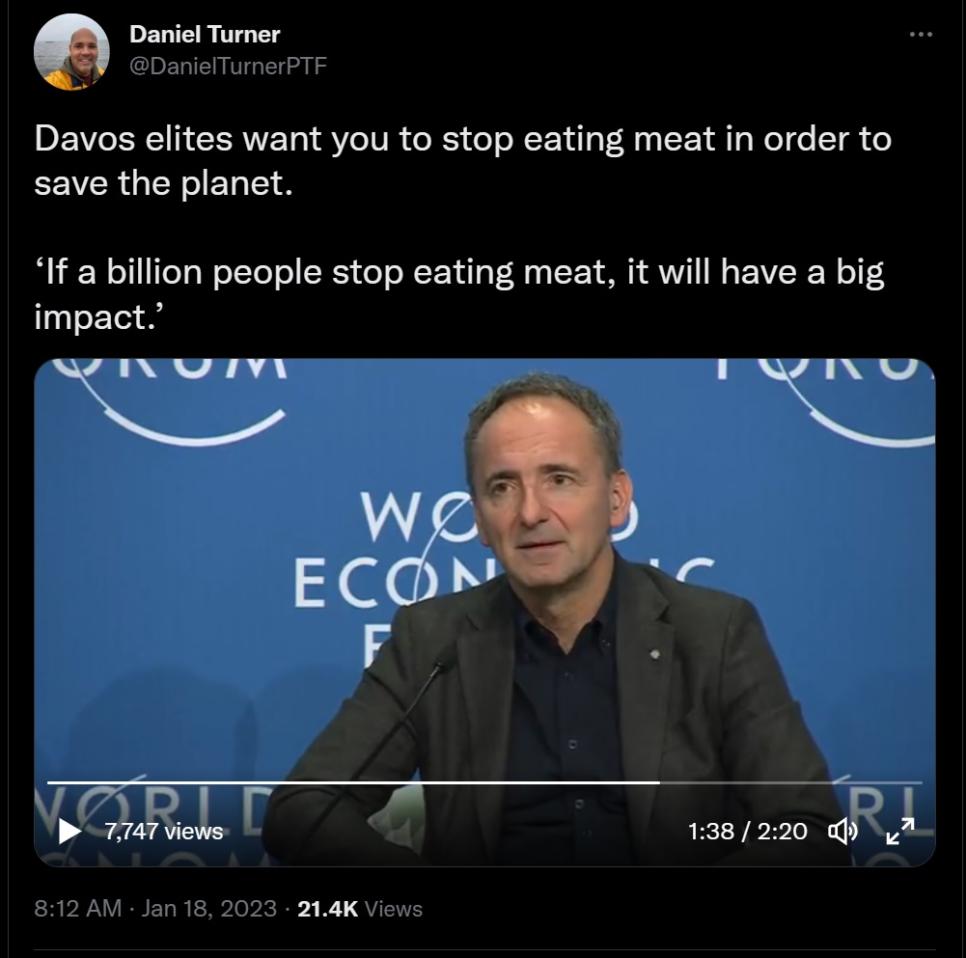Open Daniel Turner's profile picture
Viewport: 966px width, 958px height.
point(71,52)
